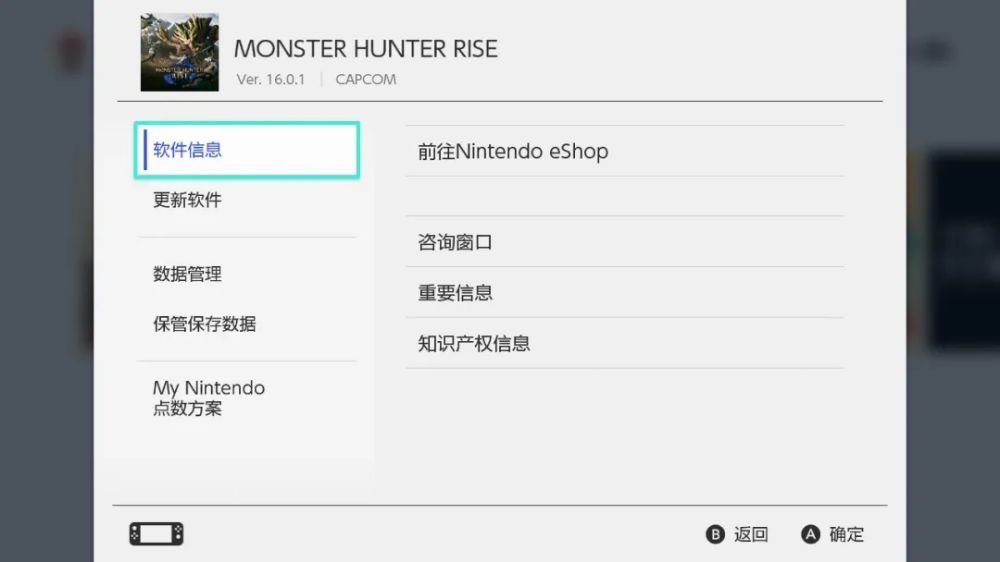View 知识产权信息 entry
This screenshot has width=1000, height=562.
(474, 344)
